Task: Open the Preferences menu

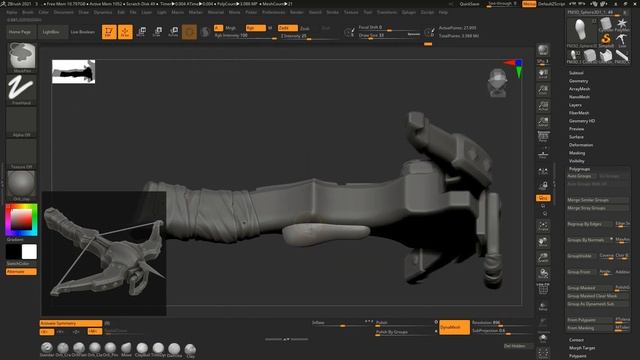Action: pyautogui.click(x=273, y=12)
